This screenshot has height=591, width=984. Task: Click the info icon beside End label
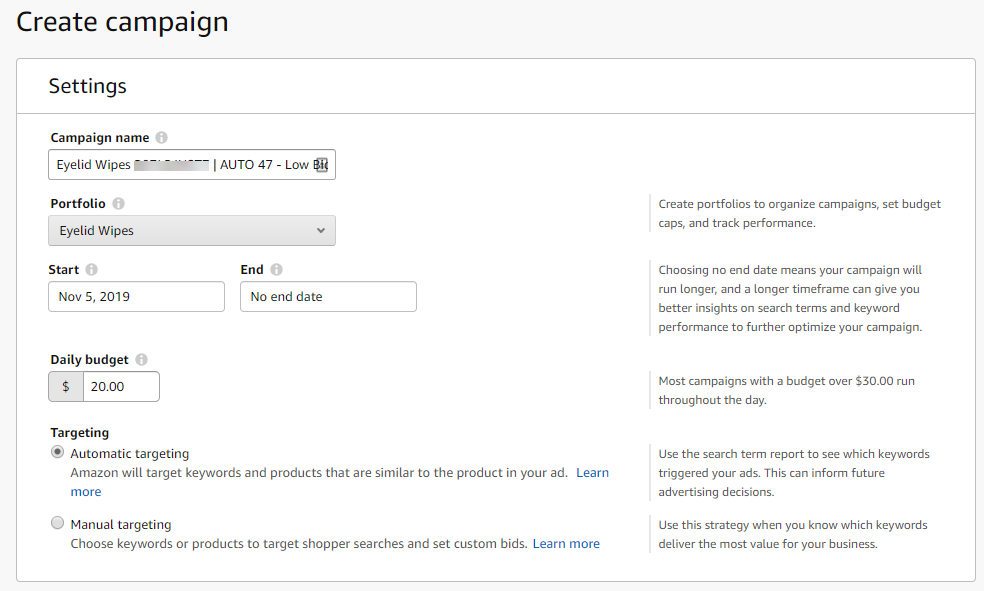[277, 270]
